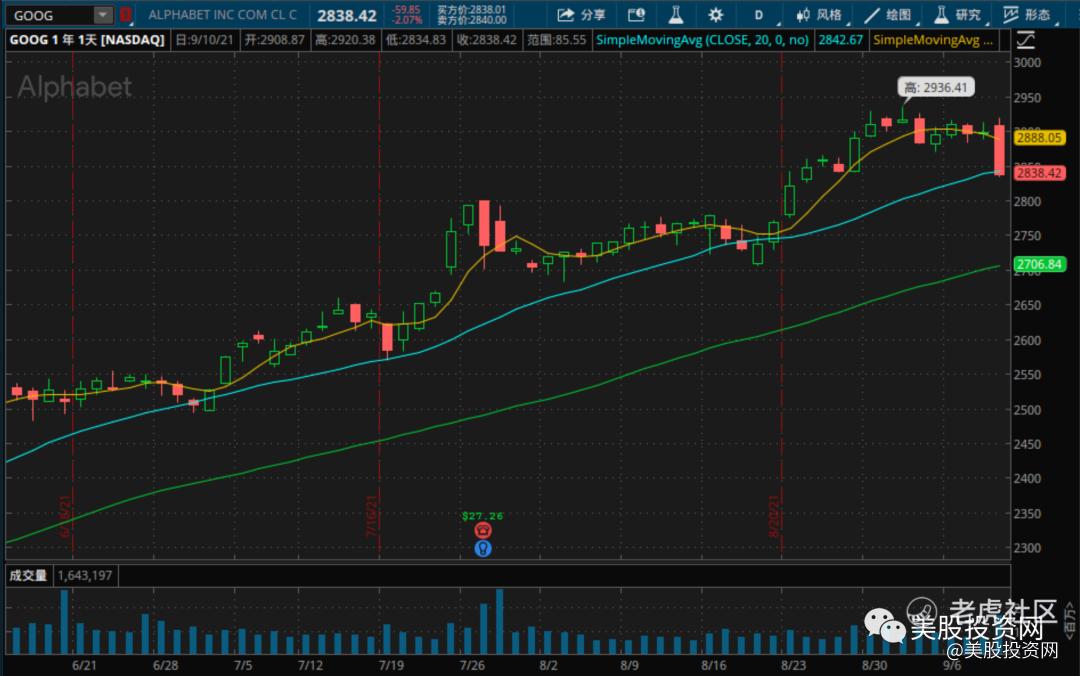Click the 范围:85.55 range field
Viewport: 1080px width, 676px height.
(x=557, y=40)
